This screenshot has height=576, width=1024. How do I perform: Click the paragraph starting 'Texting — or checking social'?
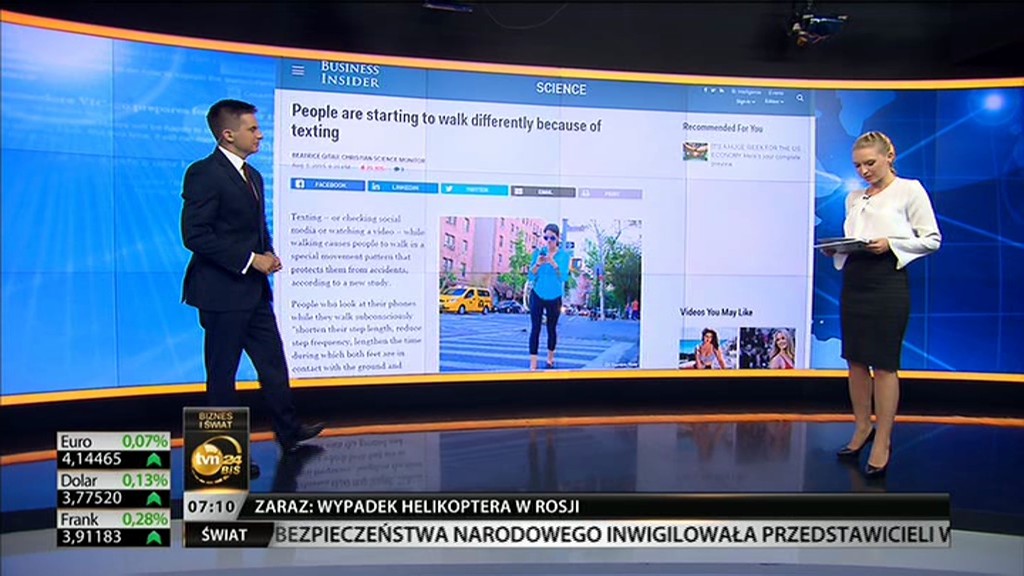357,250
